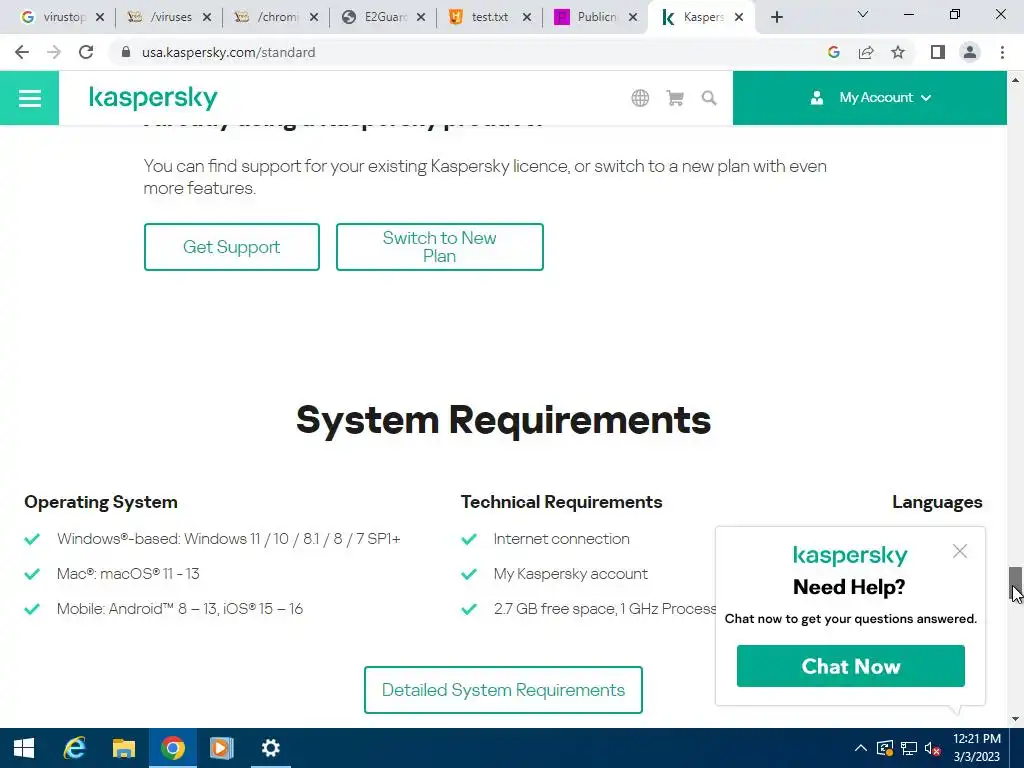Click the Kaspersky logo

[x=153, y=98]
